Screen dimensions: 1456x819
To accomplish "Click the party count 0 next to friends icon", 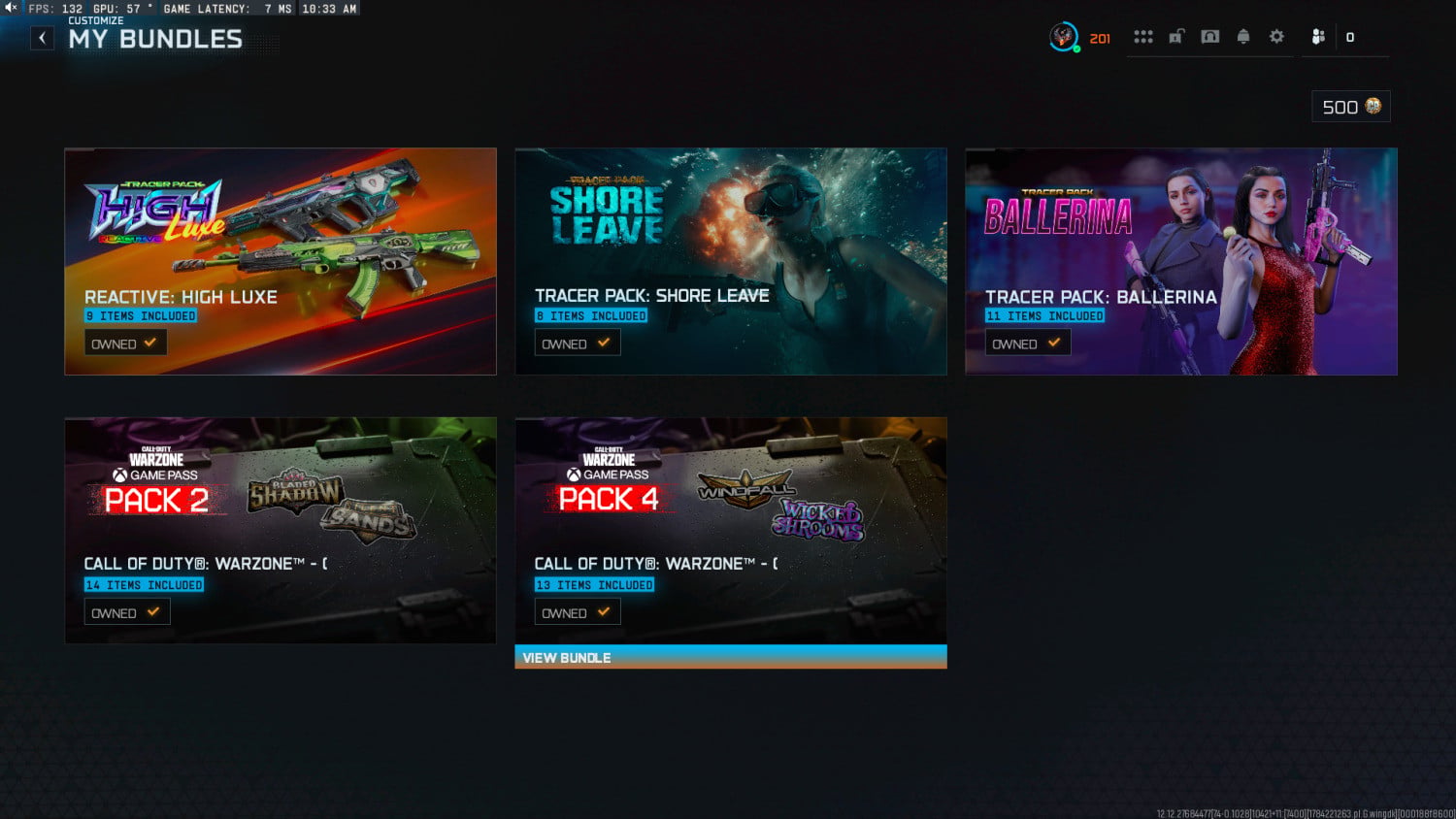I will (x=1350, y=37).
